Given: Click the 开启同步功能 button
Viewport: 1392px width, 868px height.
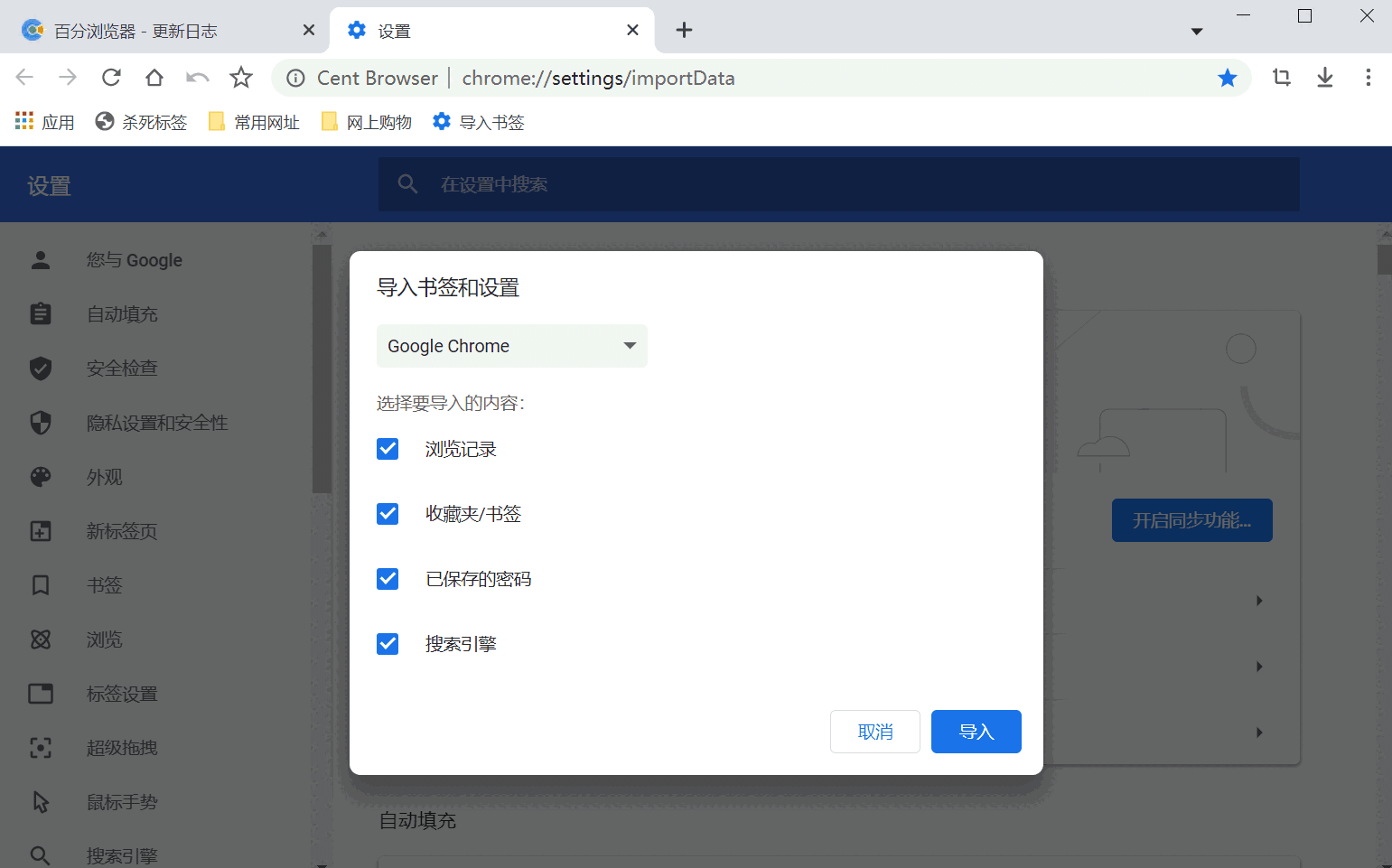Looking at the screenshot, I should [1192, 520].
